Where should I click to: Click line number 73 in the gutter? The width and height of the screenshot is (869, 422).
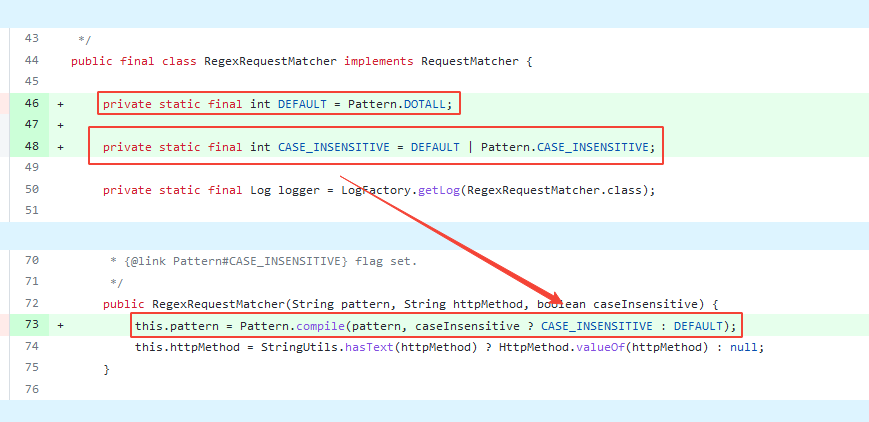point(31,325)
